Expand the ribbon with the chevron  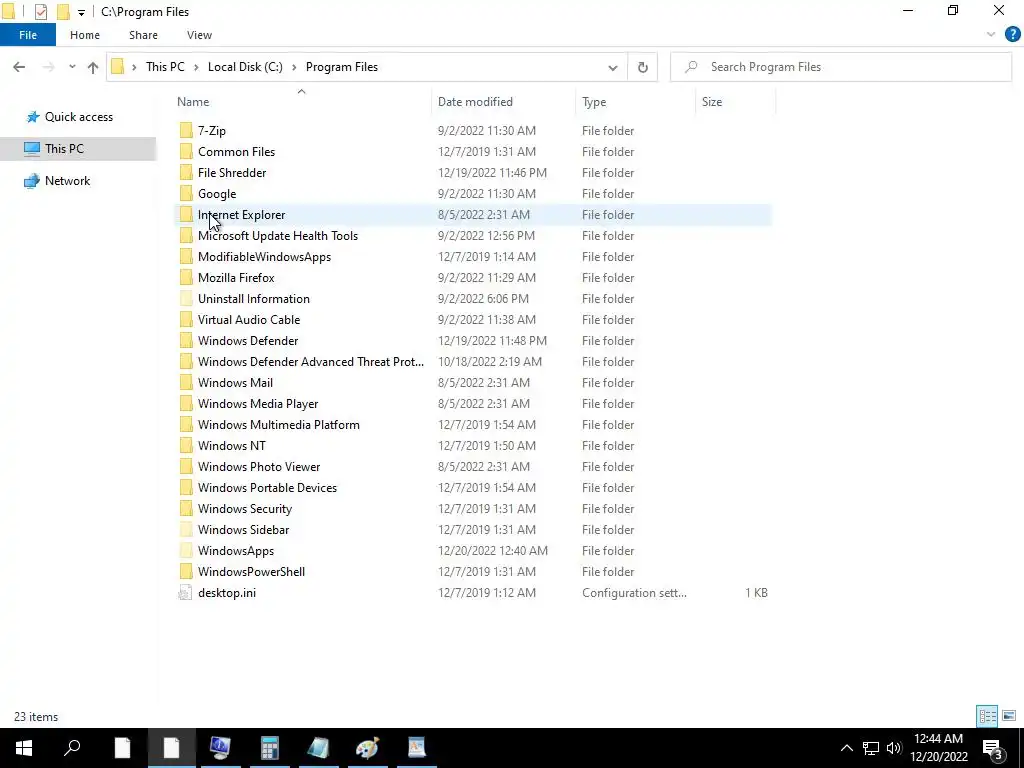click(991, 35)
